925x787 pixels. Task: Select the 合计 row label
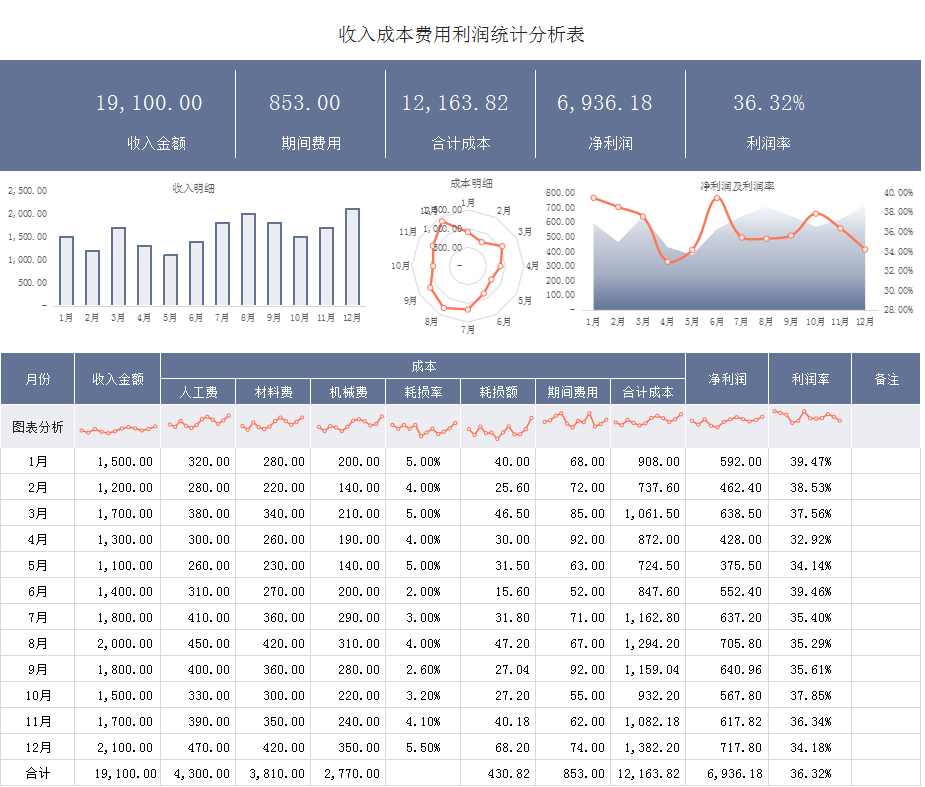pos(38,773)
